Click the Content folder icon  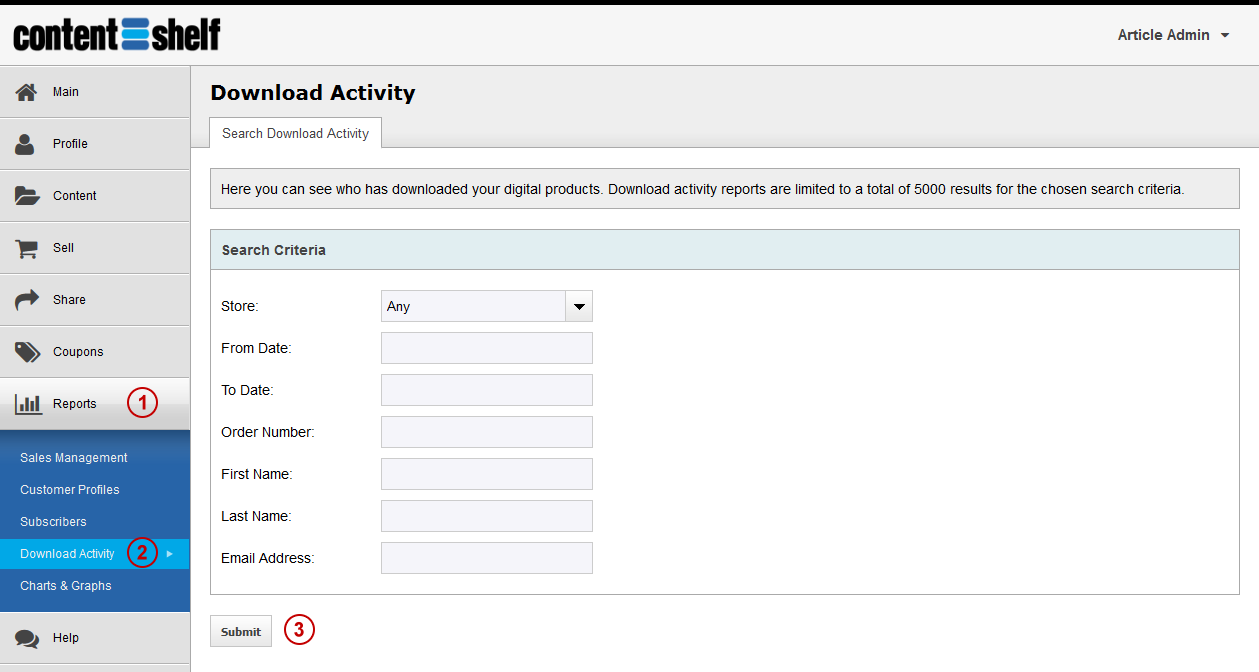point(27,196)
